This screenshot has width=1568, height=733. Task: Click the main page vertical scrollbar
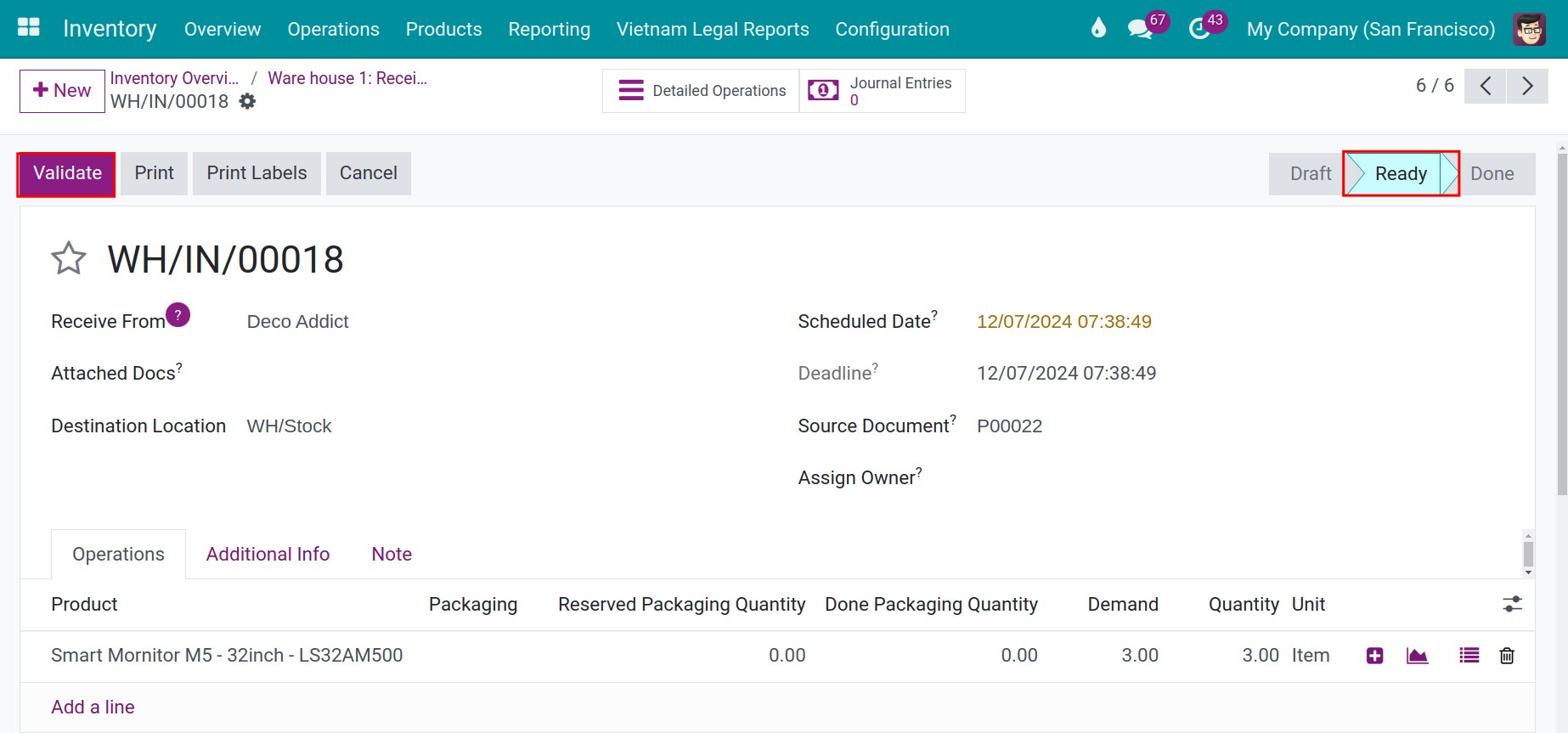(1561, 324)
